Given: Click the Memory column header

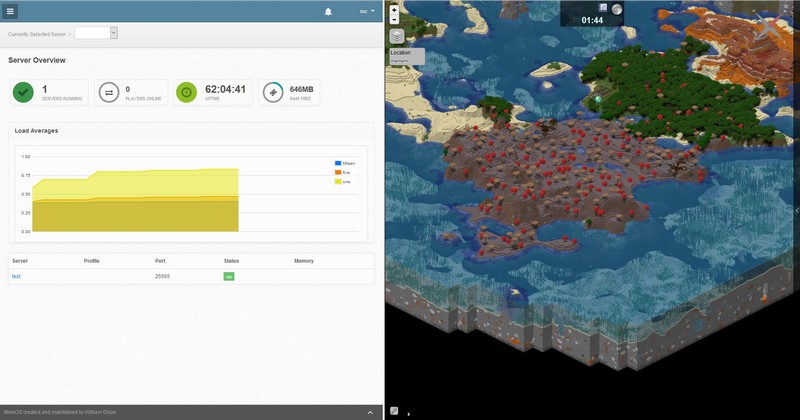Looking at the screenshot, I should 304,261.
